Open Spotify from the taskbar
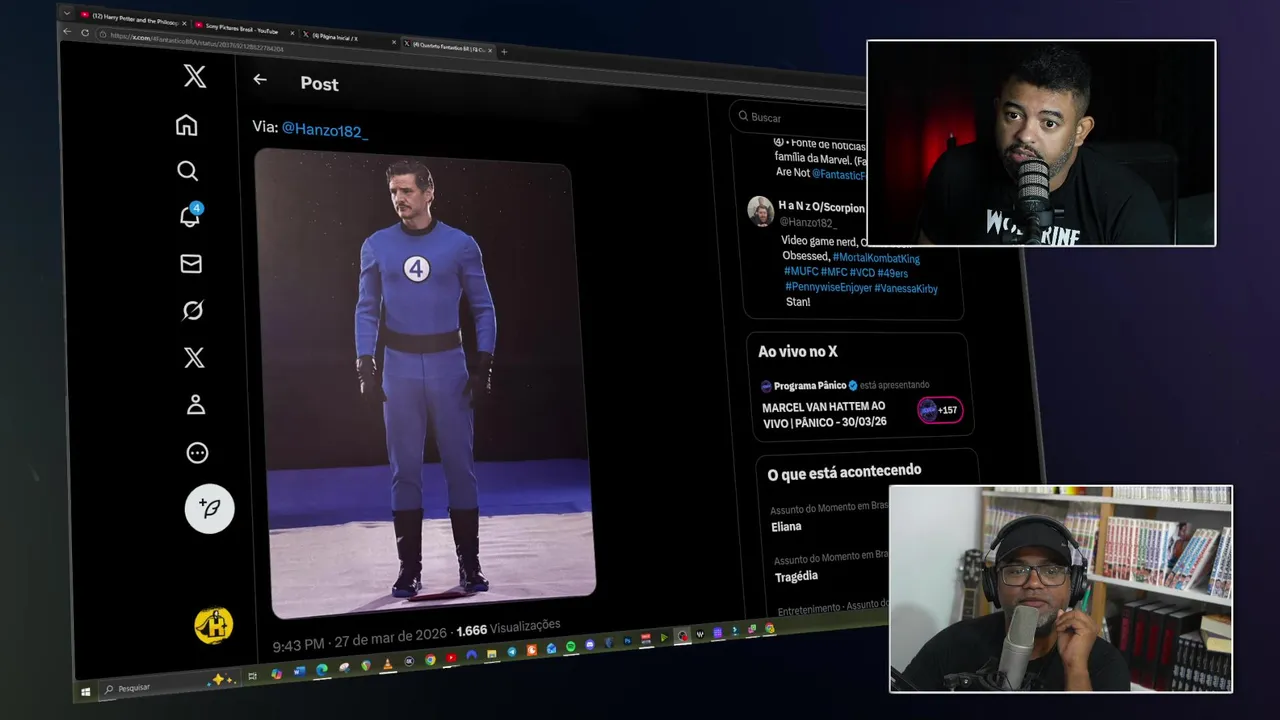The image size is (1280, 720). coord(570,646)
